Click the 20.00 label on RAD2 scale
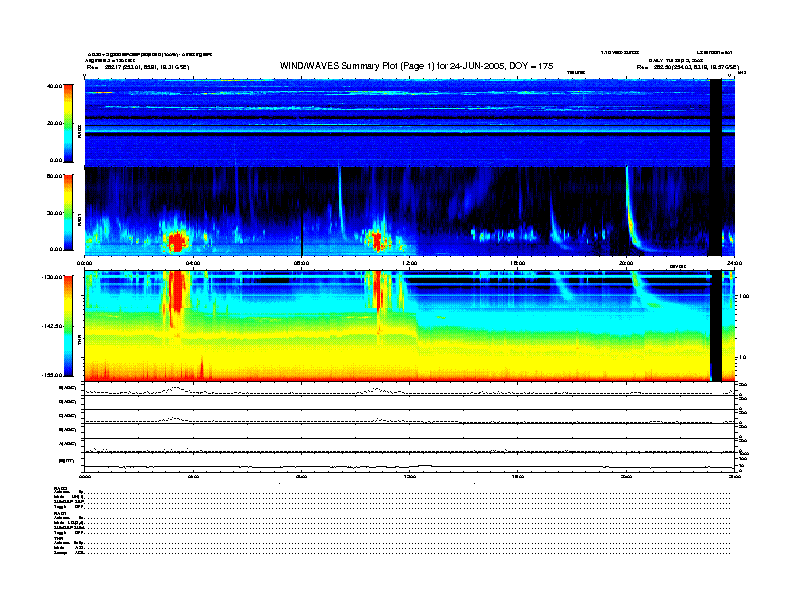Viewport: 792px width, 612px height. [55, 123]
